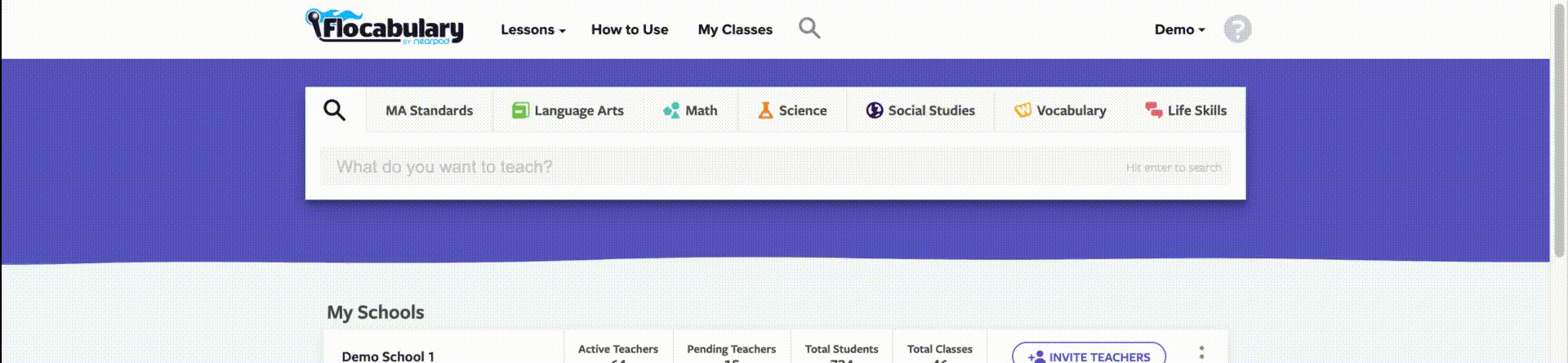The height and width of the screenshot is (363, 1568).
Task: Select the search tab magnifier icon
Action: tap(334, 110)
